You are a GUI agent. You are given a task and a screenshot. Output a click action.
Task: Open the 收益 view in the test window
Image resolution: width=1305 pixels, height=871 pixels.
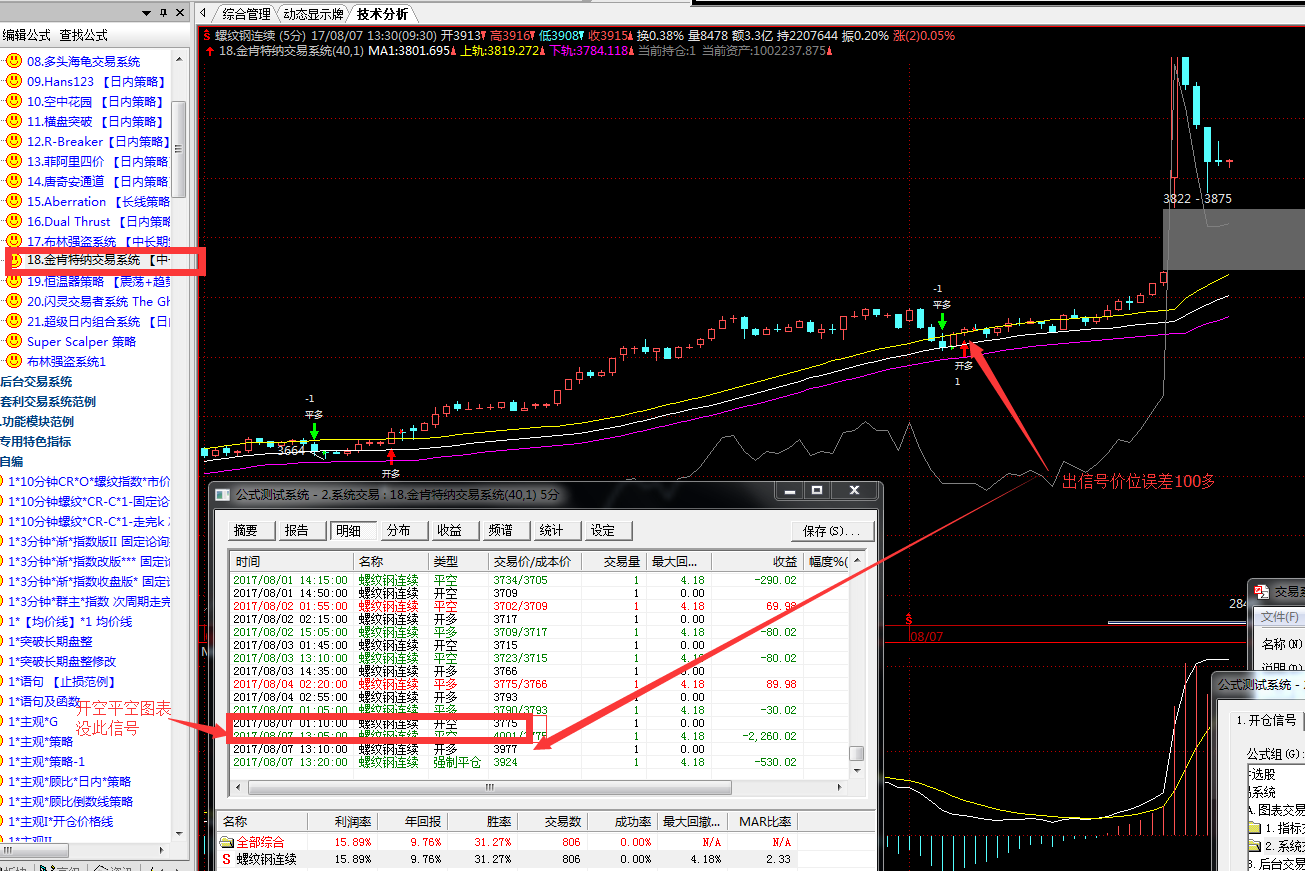click(449, 530)
